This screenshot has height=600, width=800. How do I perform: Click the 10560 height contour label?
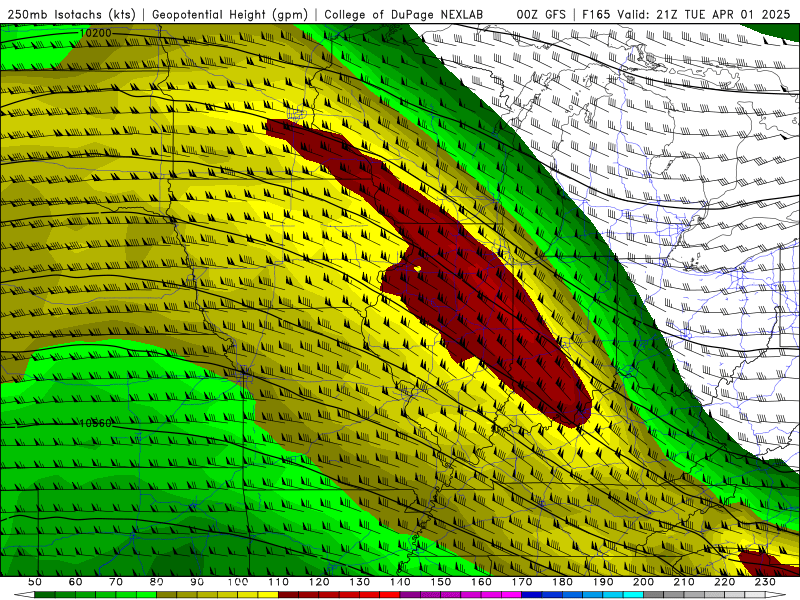[95, 423]
